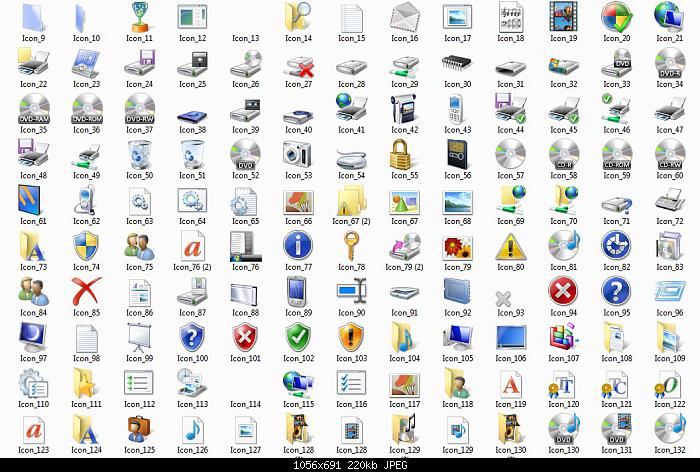Click the blue information icon Icon_77
This screenshot has height=472, width=700.
point(298,245)
